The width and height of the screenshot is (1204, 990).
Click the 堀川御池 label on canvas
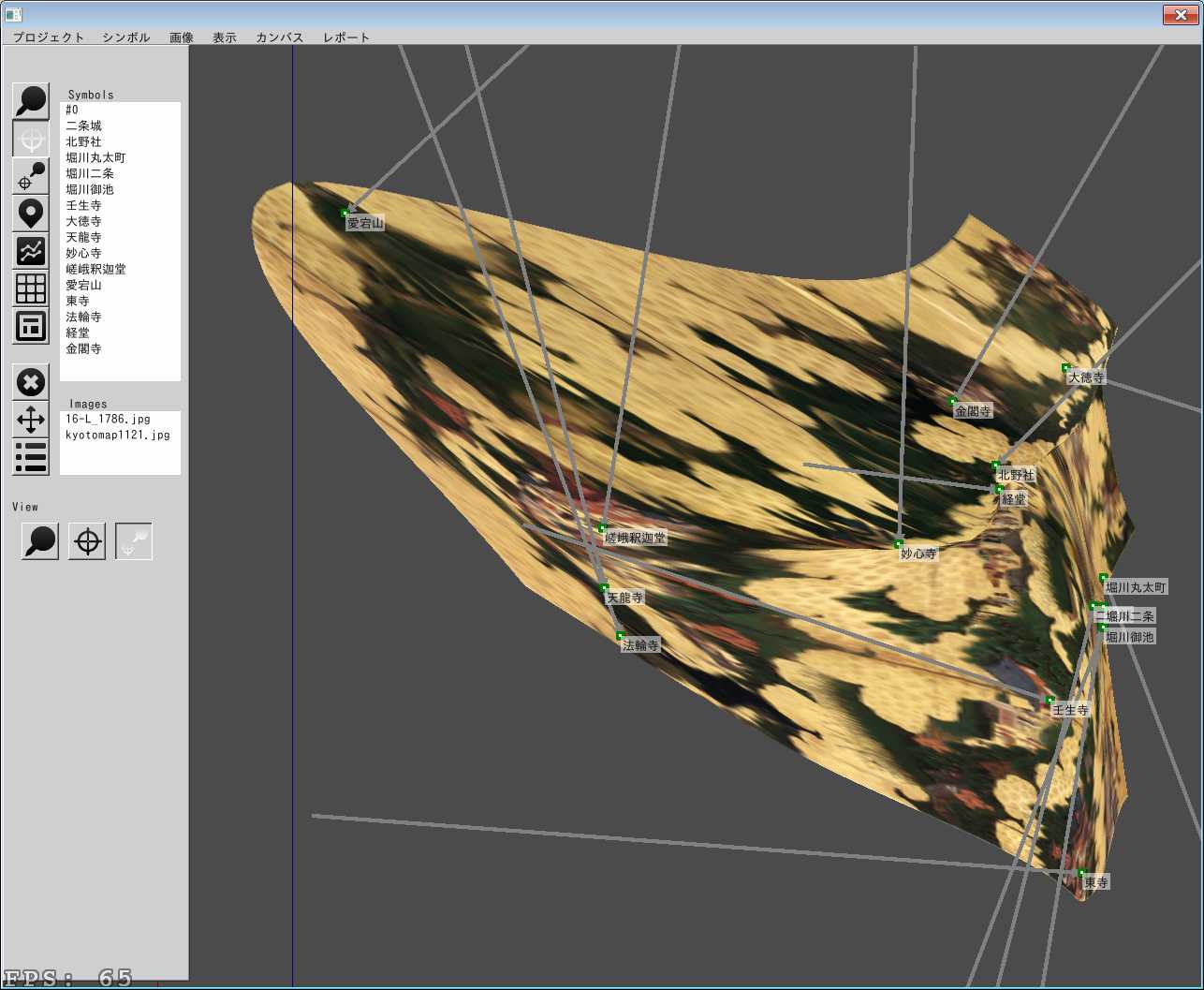click(x=1130, y=637)
